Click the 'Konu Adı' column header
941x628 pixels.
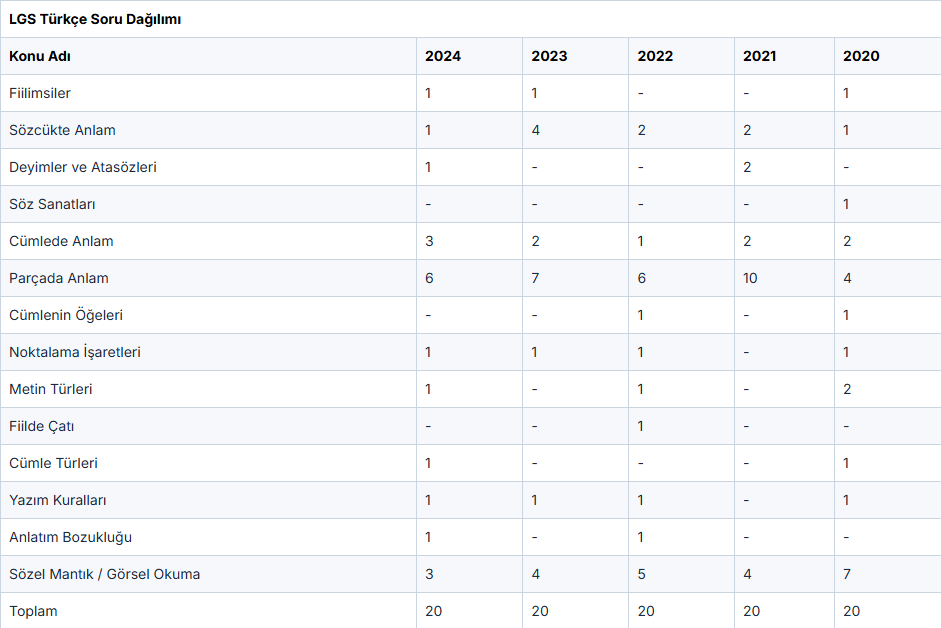click(x=40, y=56)
